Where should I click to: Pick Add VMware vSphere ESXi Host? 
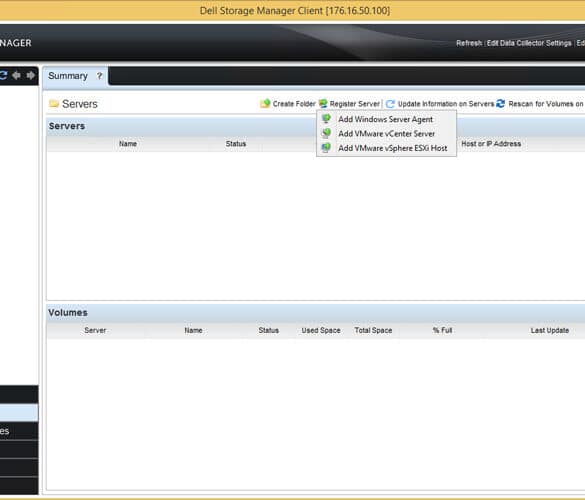point(386,148)
